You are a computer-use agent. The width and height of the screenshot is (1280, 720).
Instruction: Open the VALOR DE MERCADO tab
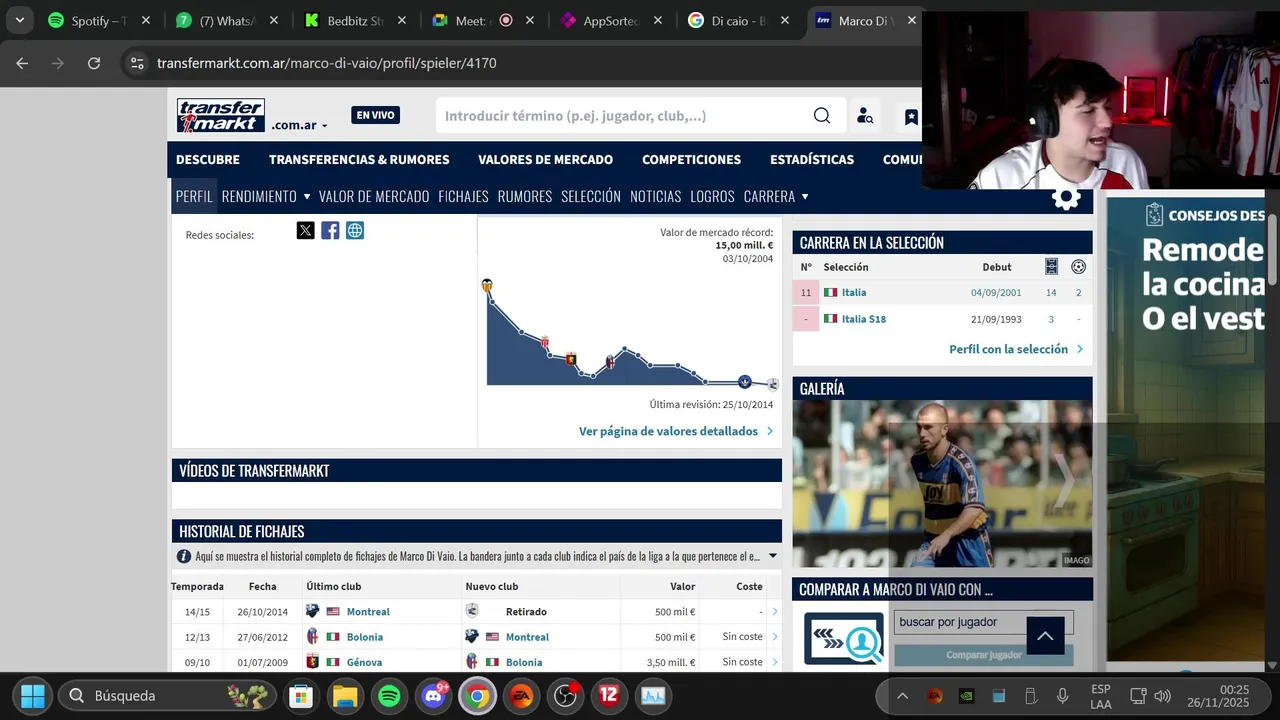point(374,196)
